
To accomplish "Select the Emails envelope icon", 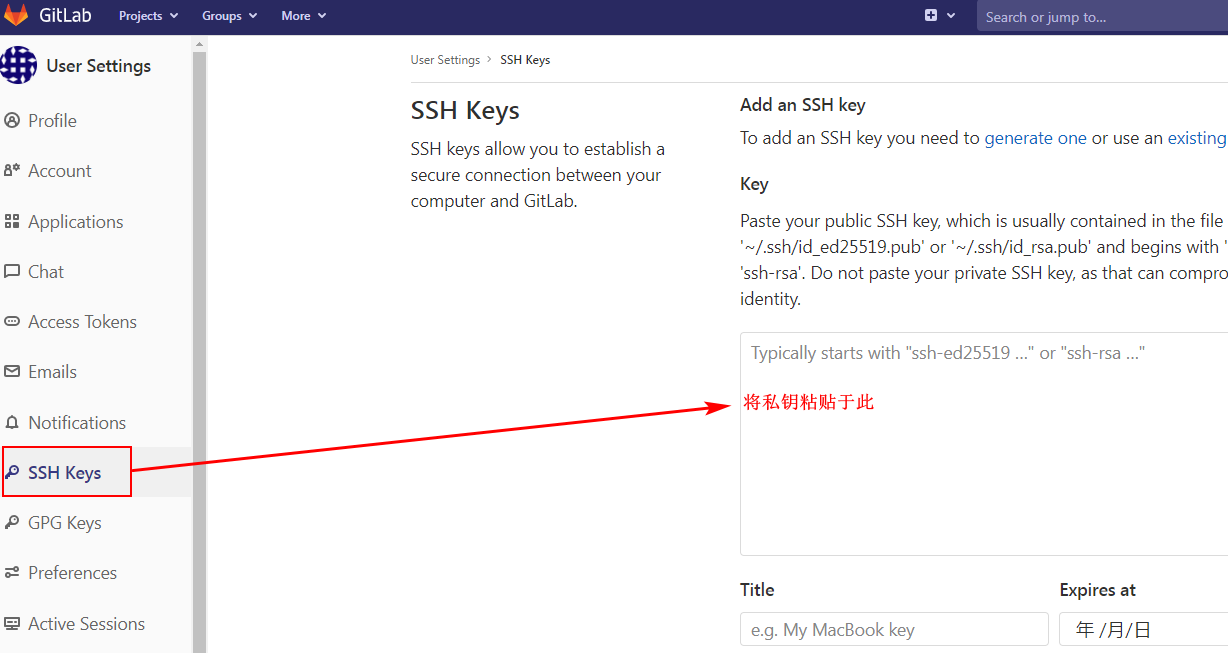I will point(12,372).
